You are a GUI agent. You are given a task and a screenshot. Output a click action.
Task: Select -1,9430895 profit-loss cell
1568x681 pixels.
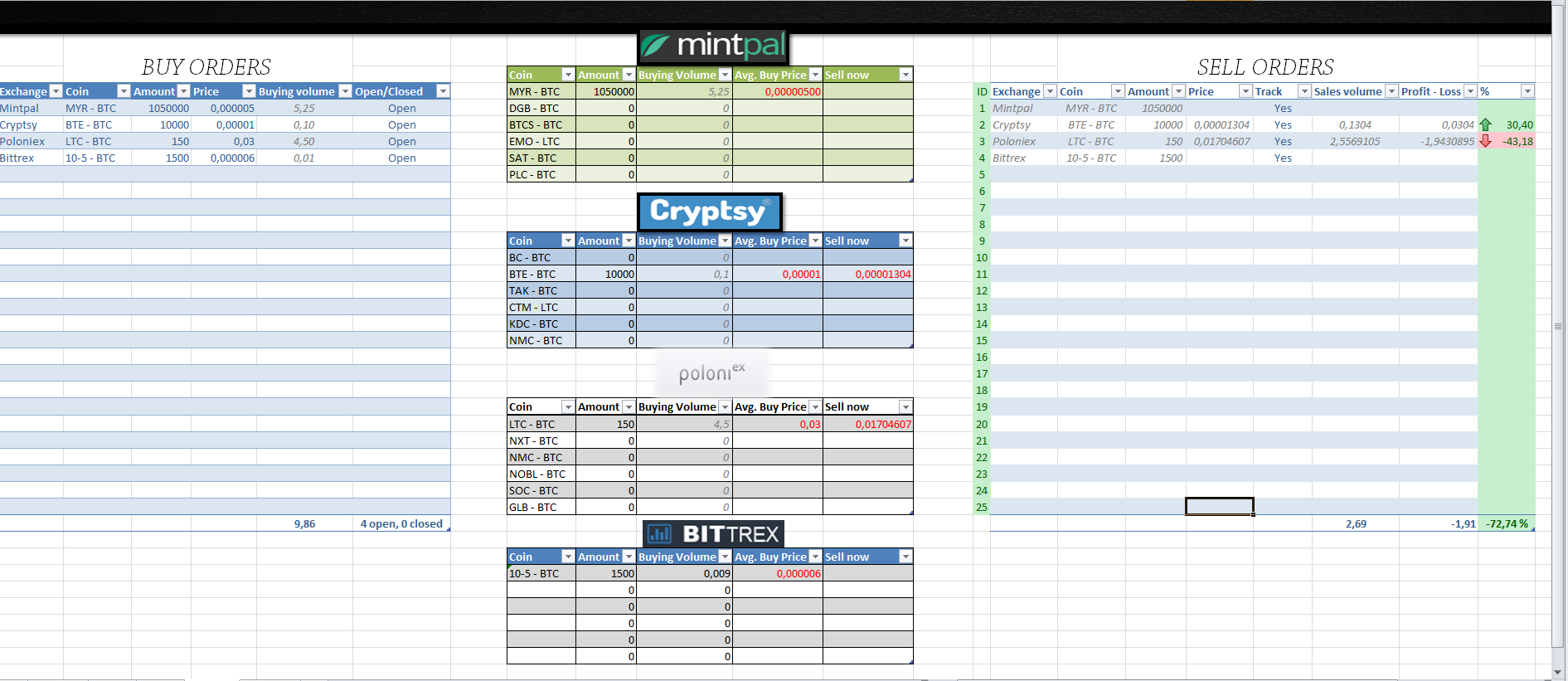tap(1439, 141)
